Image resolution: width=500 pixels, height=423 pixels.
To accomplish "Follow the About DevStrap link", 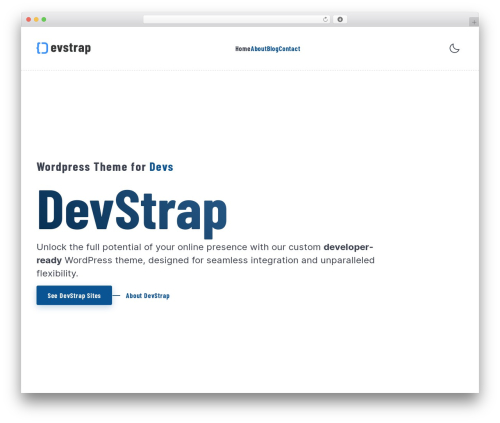I will point(147,296).
